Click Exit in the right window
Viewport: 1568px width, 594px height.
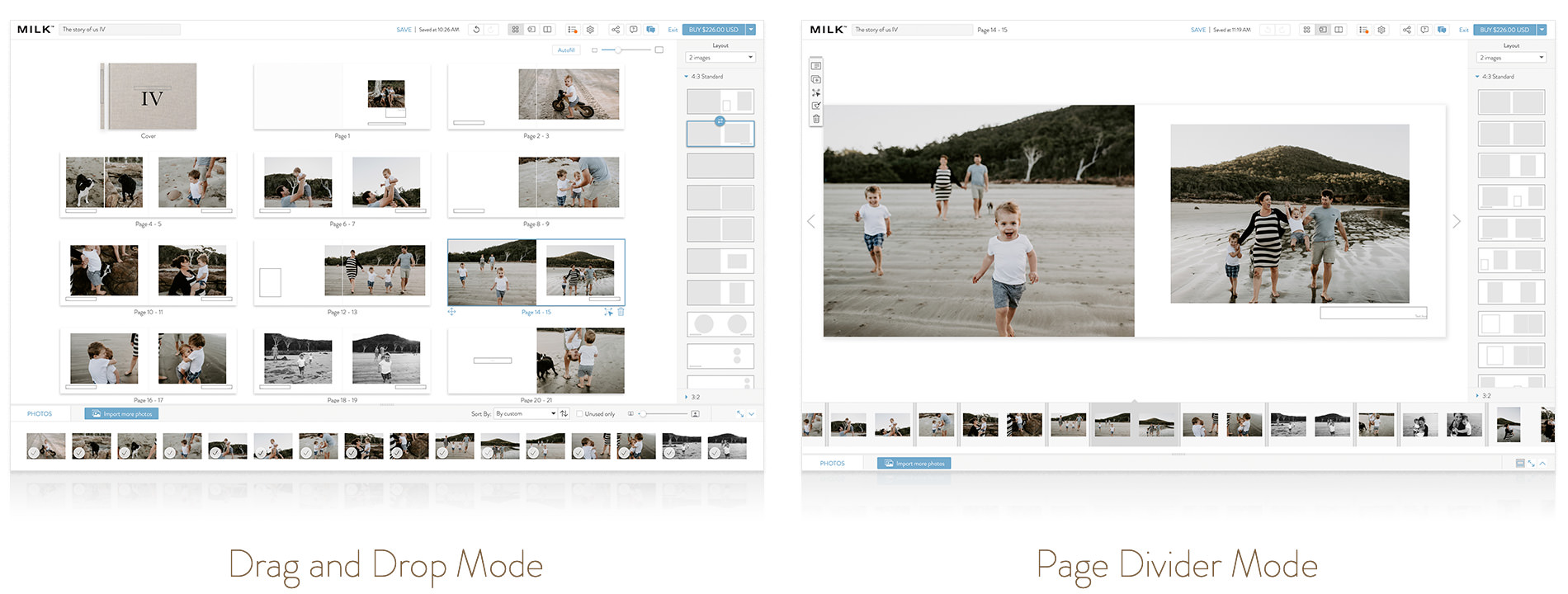pyautogui.click(x=1463, y=30)
